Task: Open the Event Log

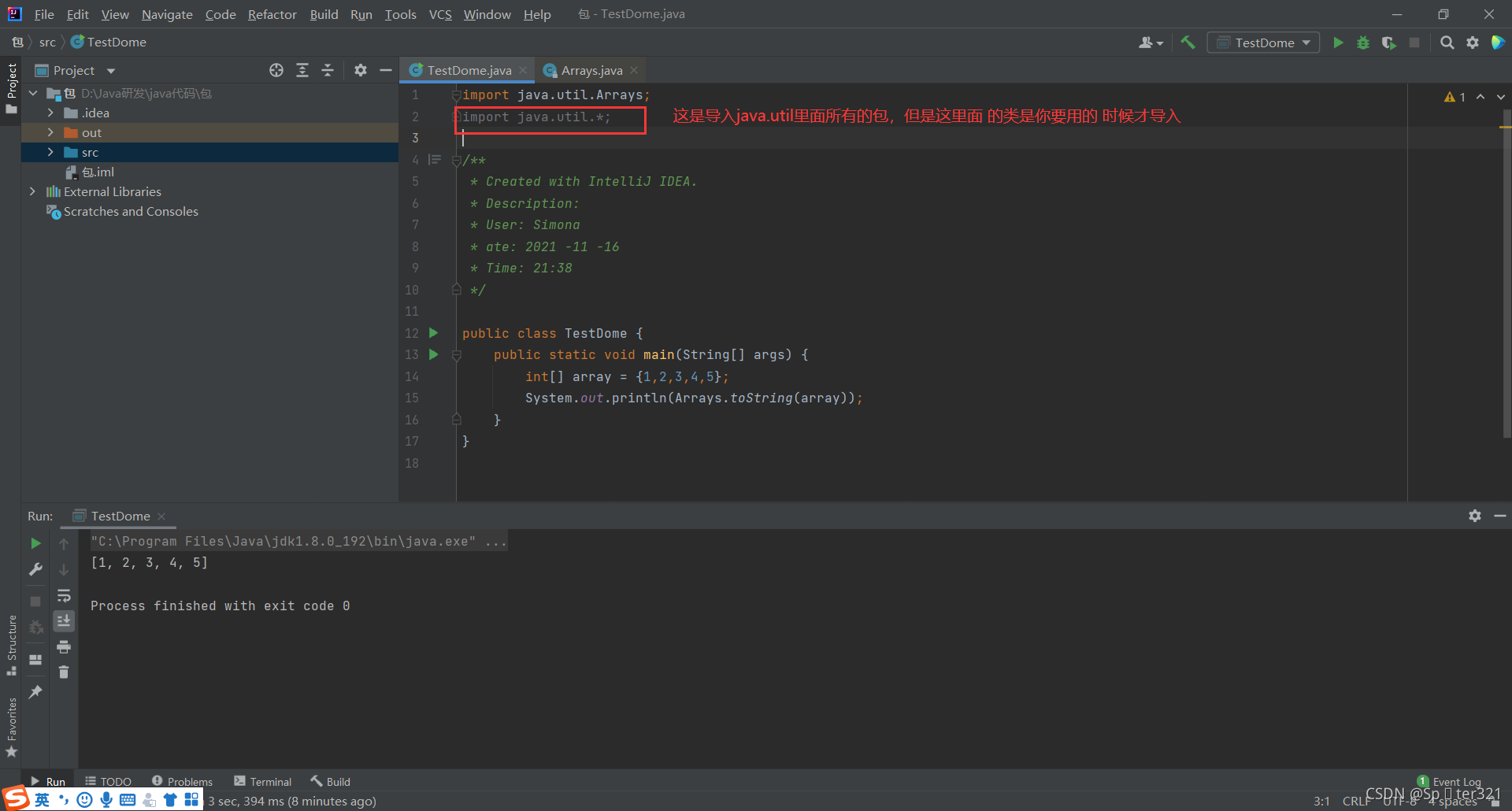Action: click(x=1449, y=781)
